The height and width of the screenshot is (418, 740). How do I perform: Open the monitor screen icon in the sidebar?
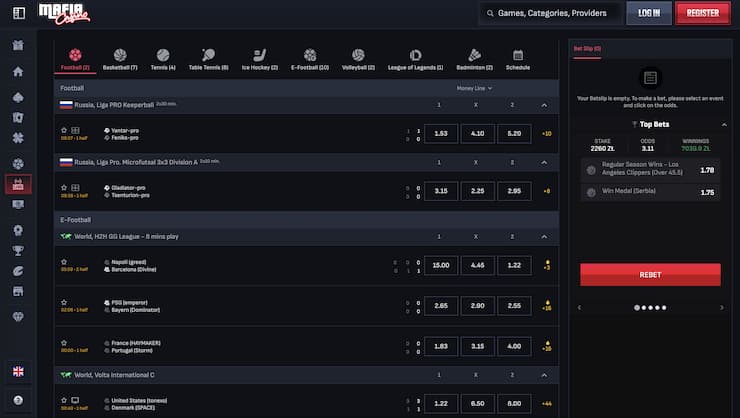(x=18, y=204)
